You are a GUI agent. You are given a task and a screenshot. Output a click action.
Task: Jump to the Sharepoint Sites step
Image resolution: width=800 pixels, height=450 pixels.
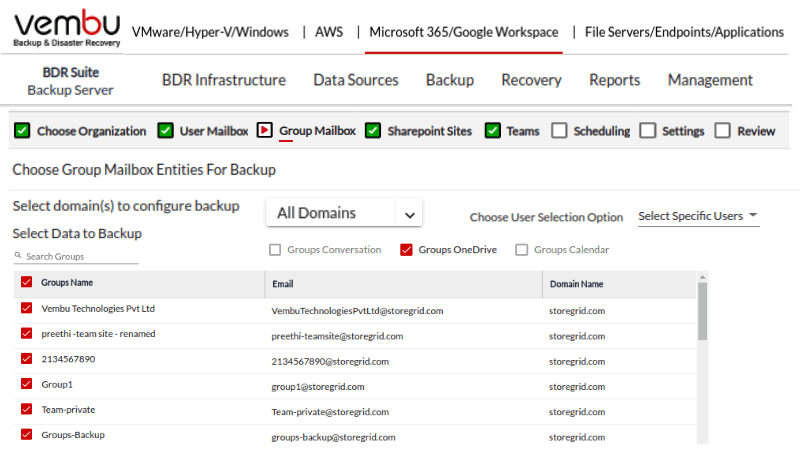[x=430, y=131]
